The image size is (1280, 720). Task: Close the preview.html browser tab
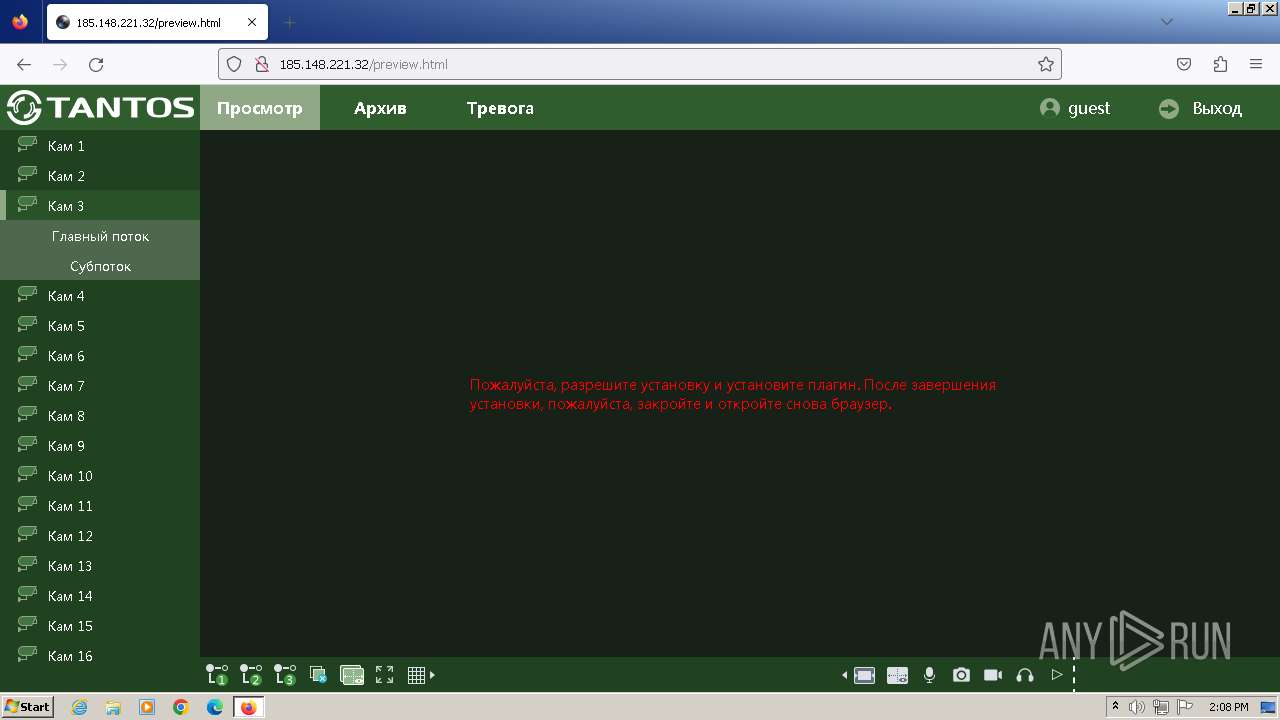[x=251, y=22]
